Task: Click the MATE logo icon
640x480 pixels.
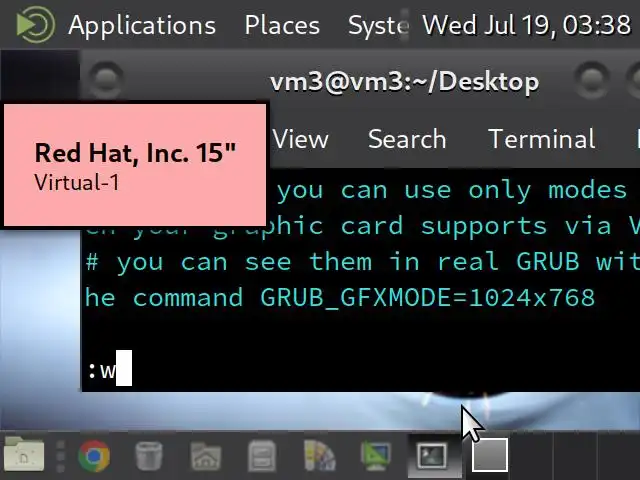Action: tap(35, 24)
